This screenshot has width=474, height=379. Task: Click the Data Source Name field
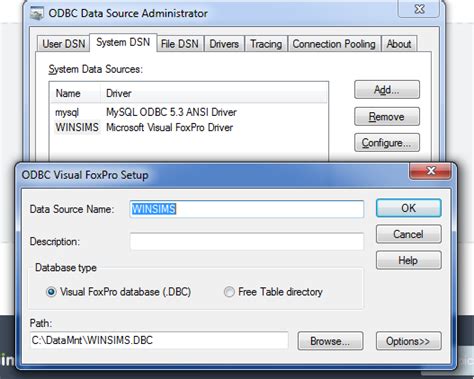click(x=247, y=209)
